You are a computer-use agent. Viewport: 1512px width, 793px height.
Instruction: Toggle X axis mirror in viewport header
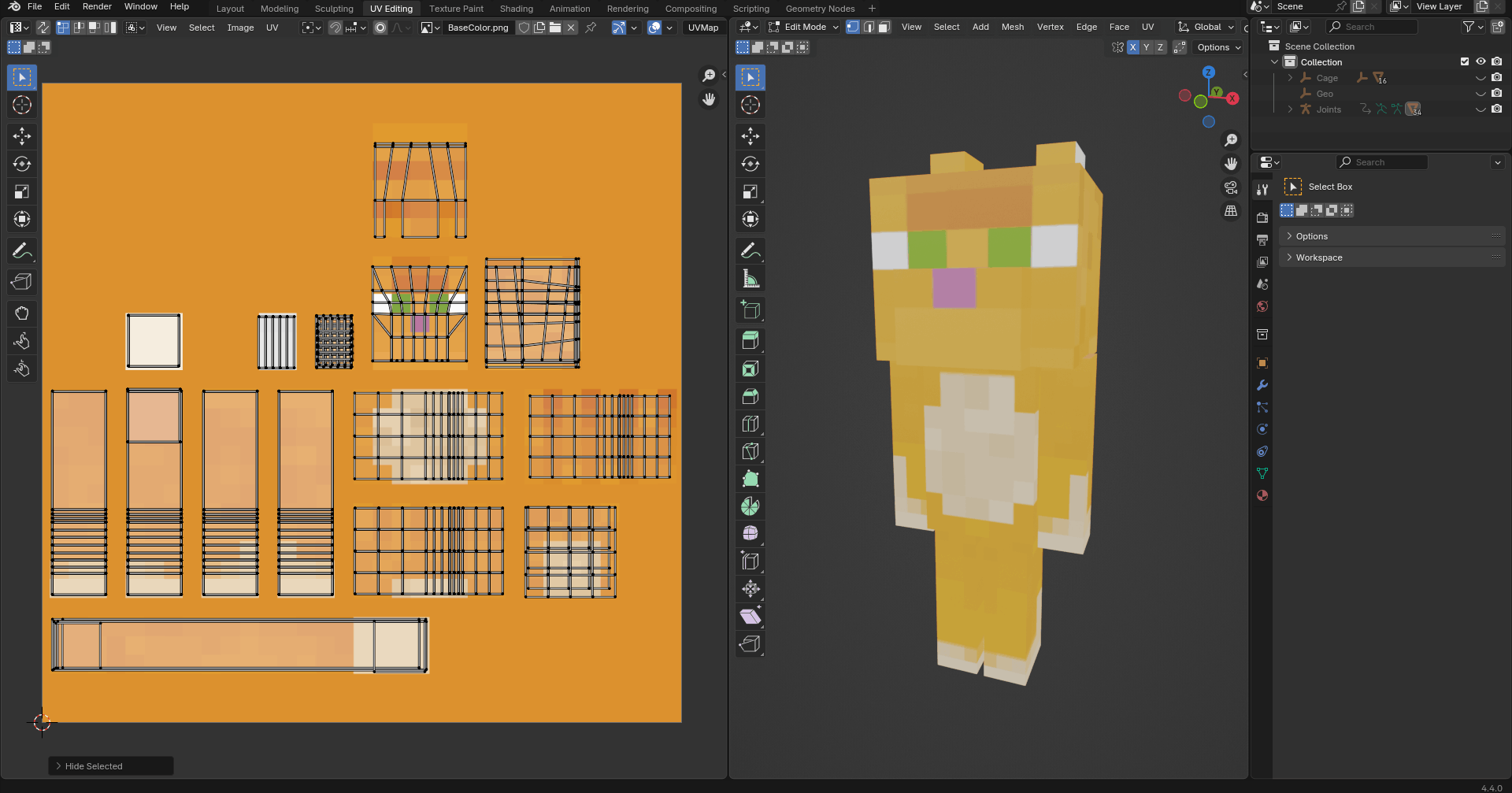(1132, 47)
